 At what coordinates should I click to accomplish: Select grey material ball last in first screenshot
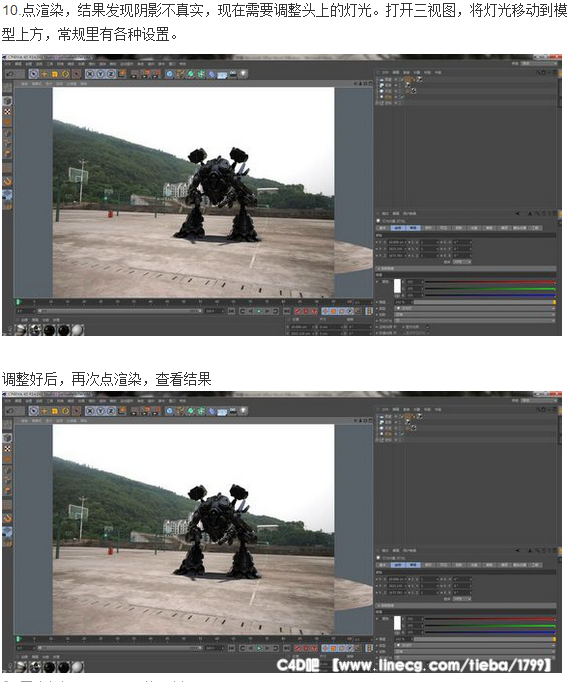coord(77,330)
